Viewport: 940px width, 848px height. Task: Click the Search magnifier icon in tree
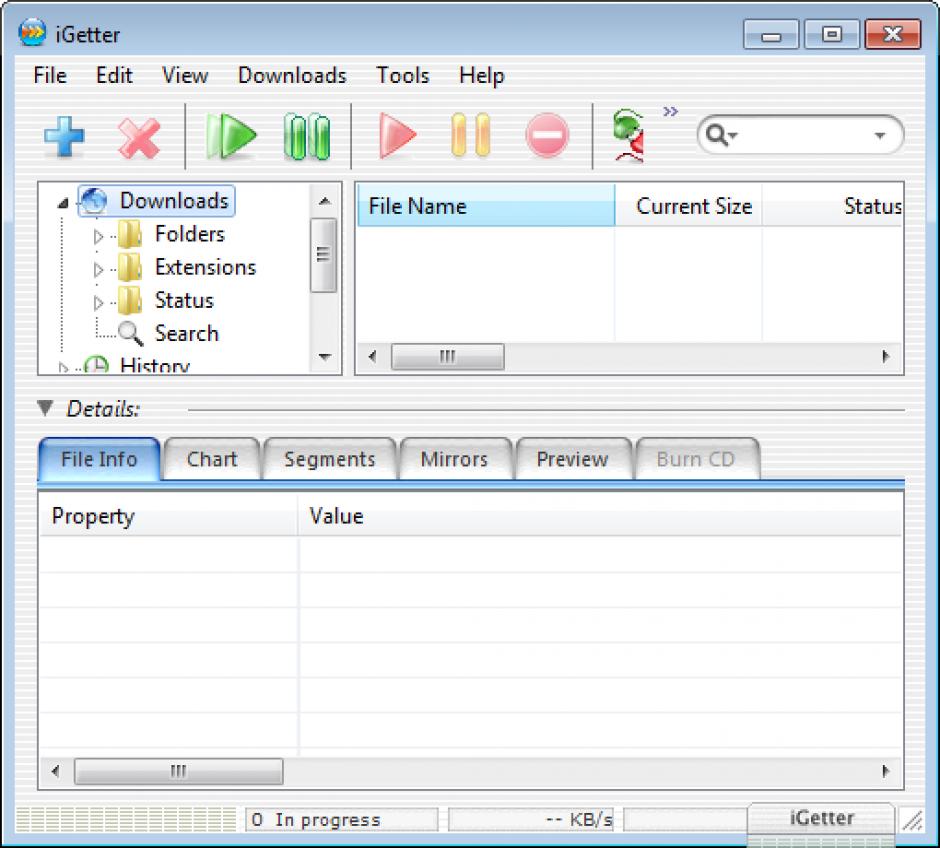[x=130, y=333]
